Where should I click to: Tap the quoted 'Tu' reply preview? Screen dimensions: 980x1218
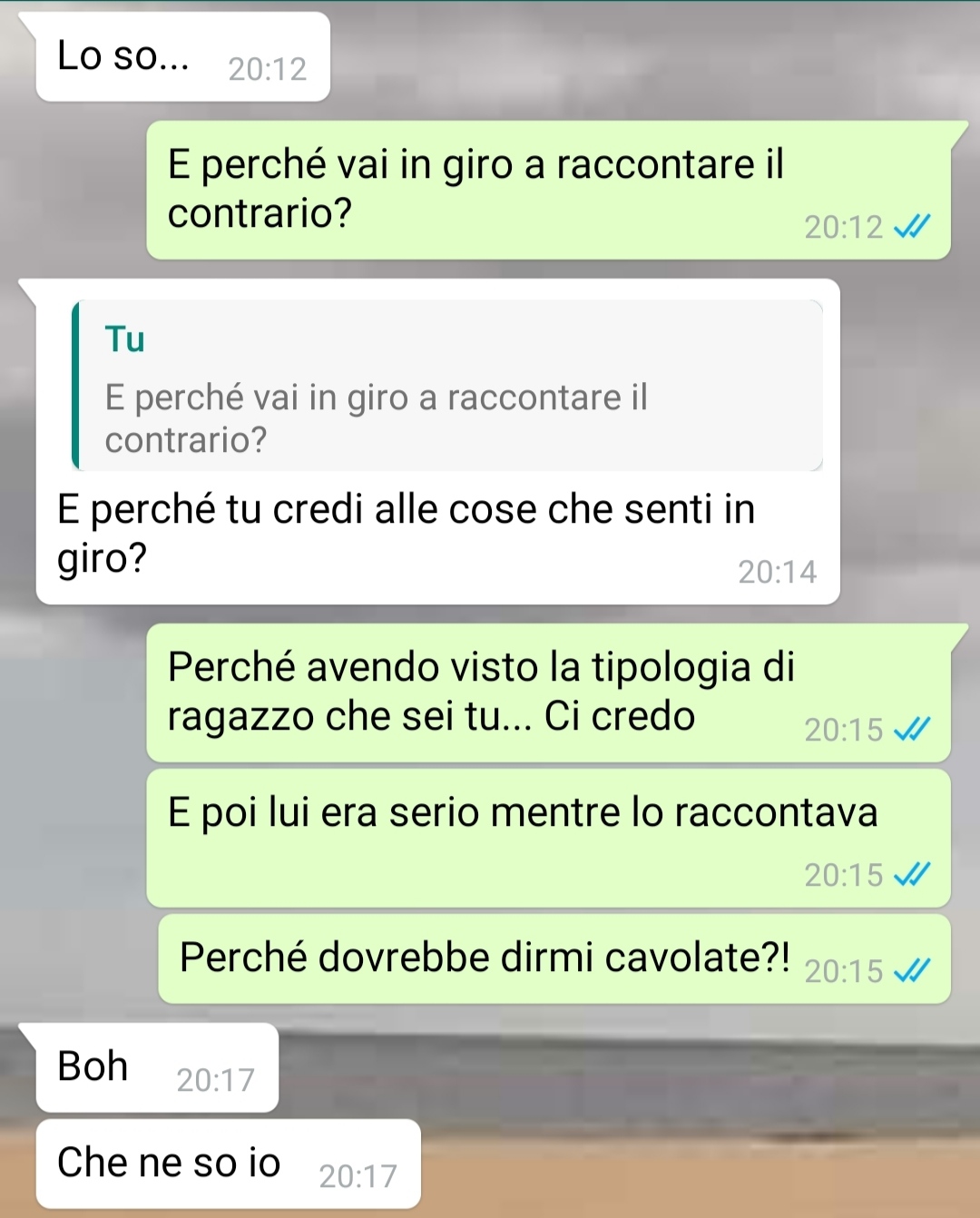[447, 386]
